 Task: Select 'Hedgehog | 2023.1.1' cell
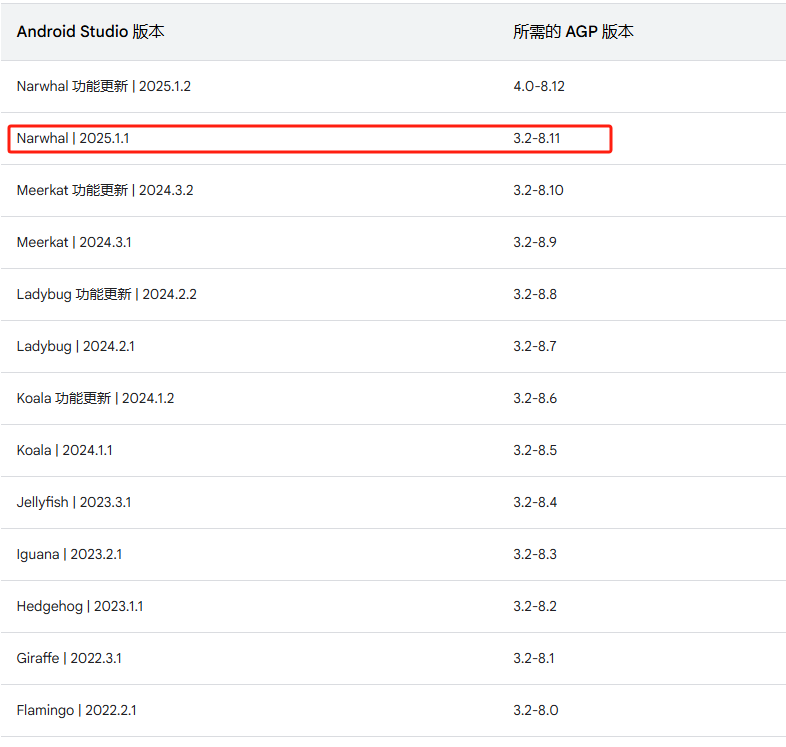[80, 607]
